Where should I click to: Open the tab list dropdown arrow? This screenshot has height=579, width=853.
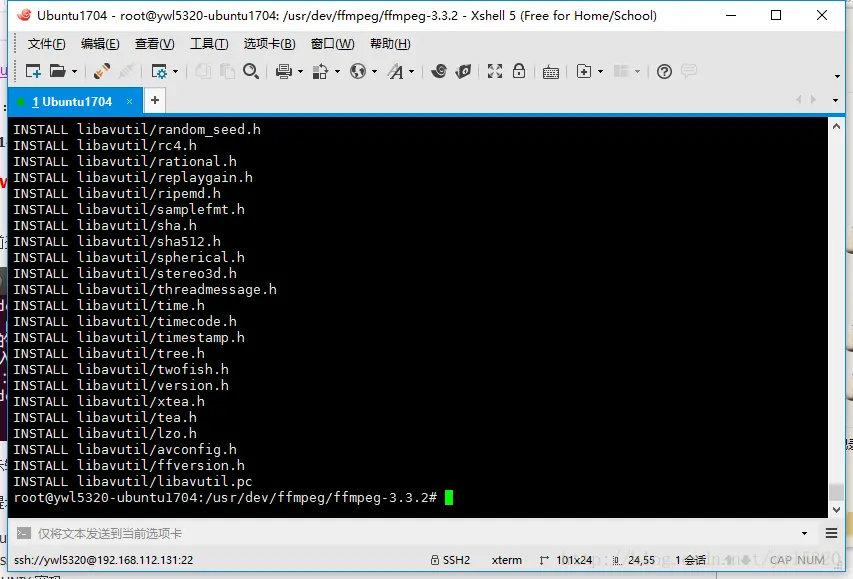click(835, 100)
